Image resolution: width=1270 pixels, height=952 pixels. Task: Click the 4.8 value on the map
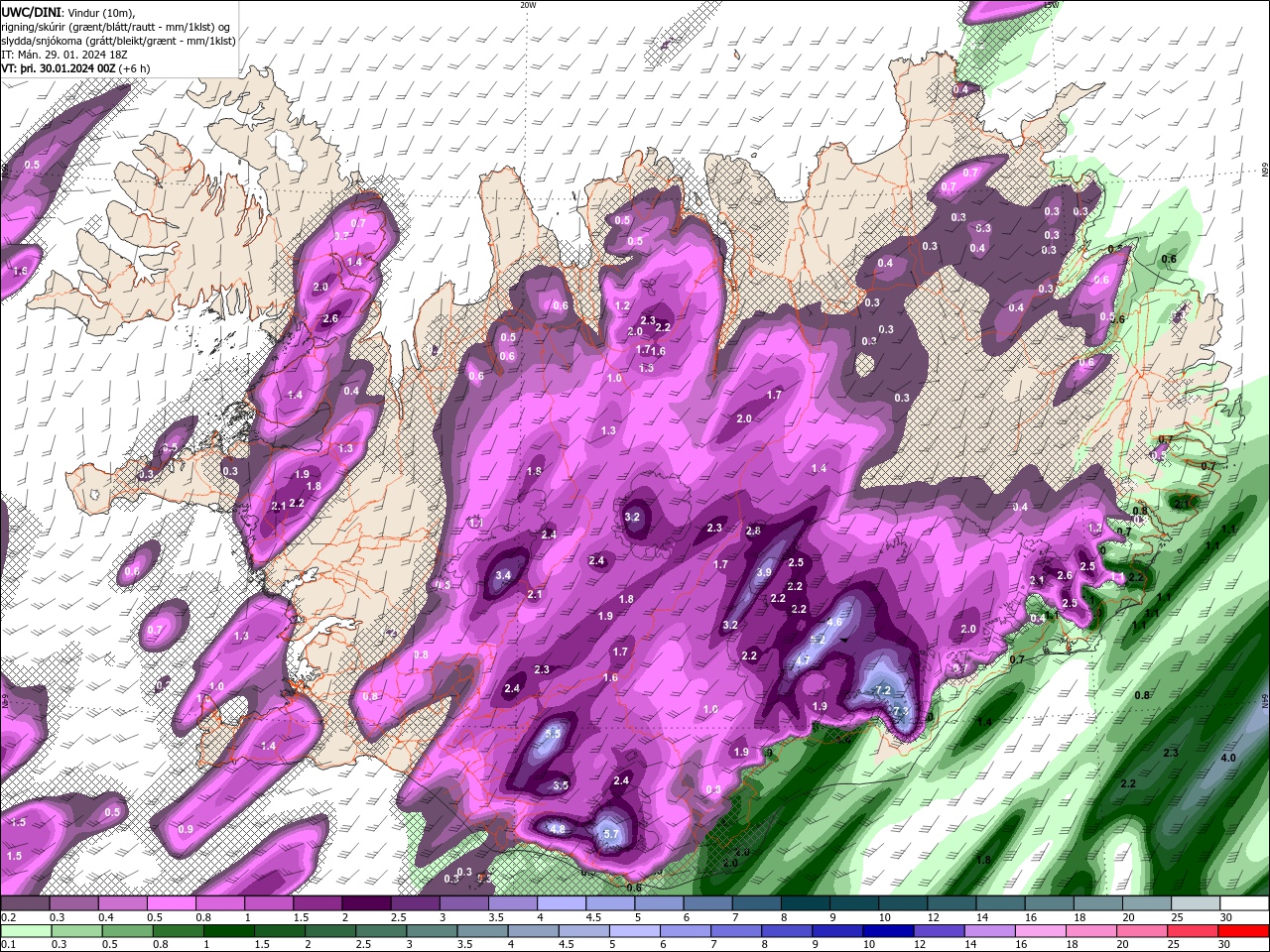(558, 829)
